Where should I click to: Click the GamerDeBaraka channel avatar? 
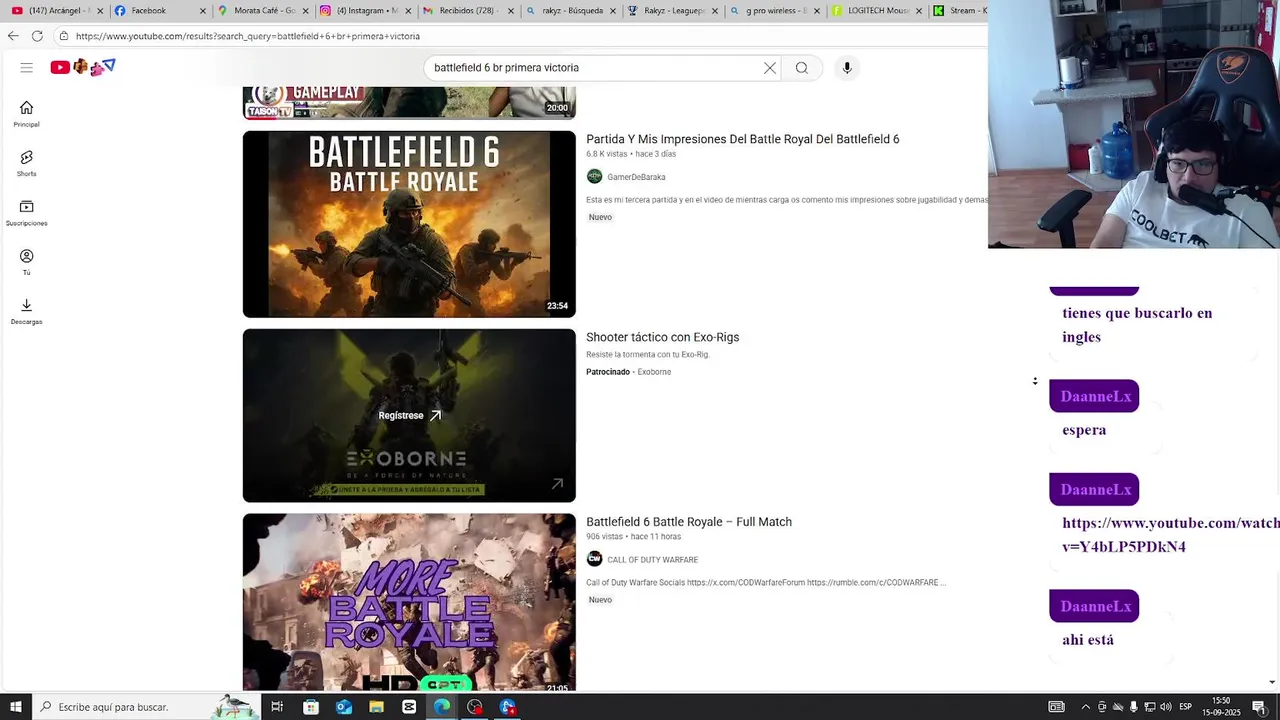click(594, 176)
